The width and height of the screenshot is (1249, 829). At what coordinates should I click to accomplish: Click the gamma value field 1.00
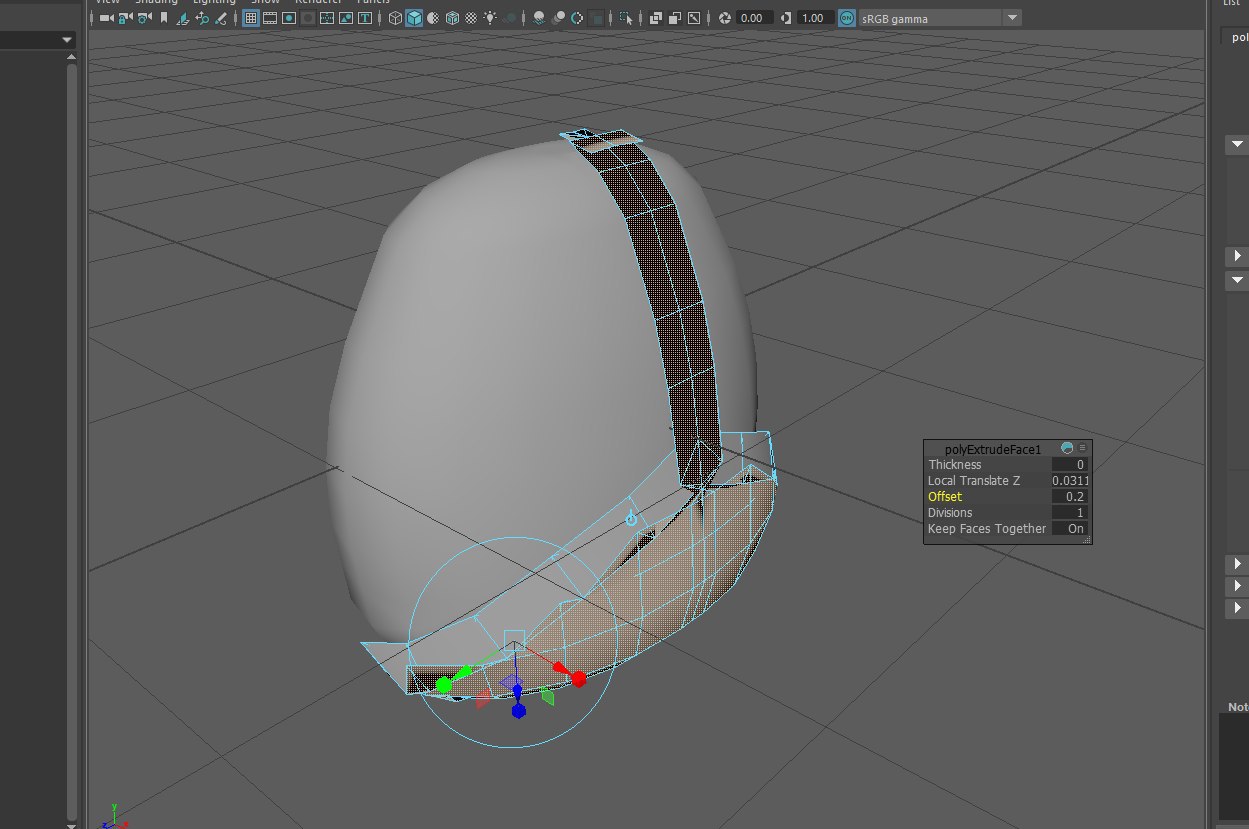tap(816, 18)
